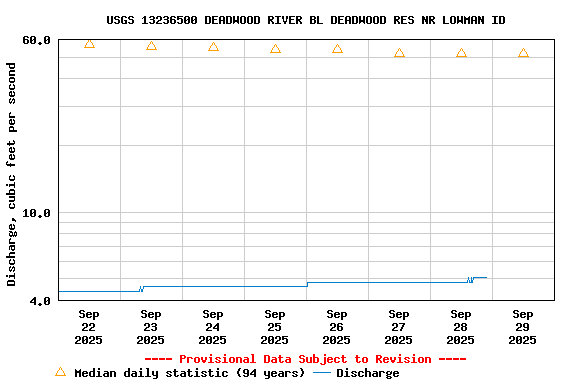Image resolution: width=576 pixels, height=384 pixels.
Task: Click the discharge line step-up near Sep 28
Action: click(471, 280)
